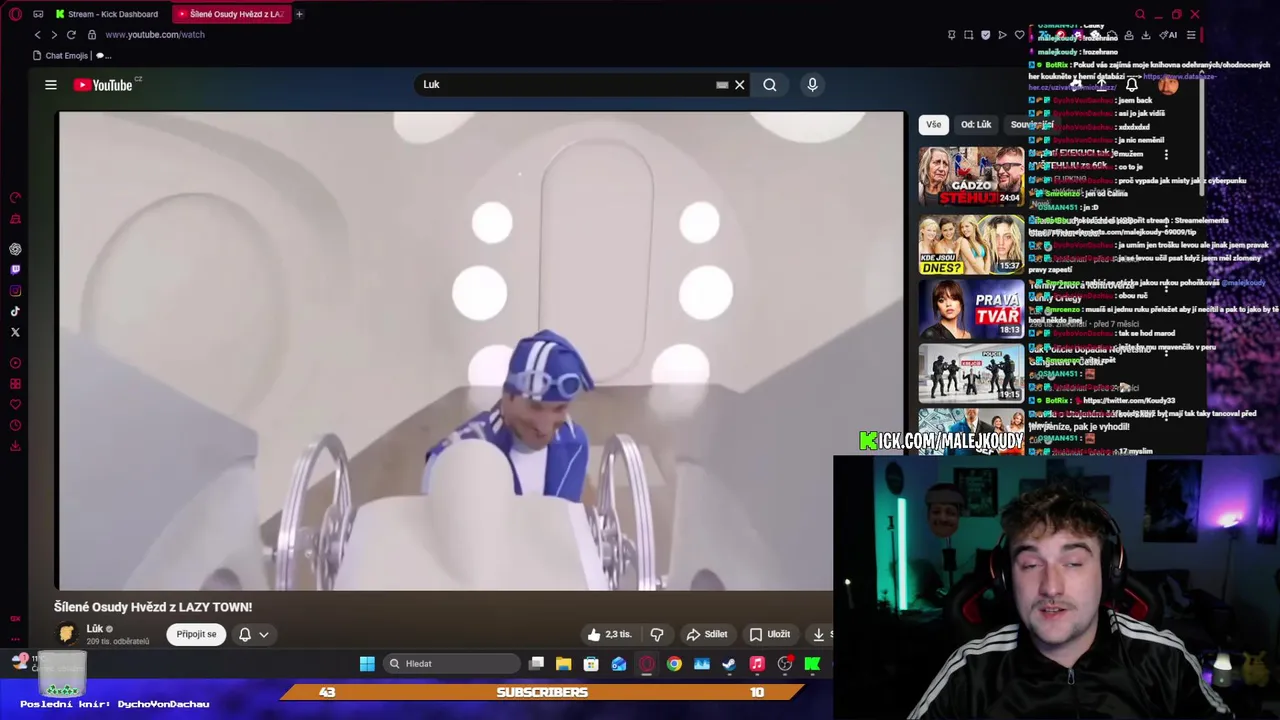Click the address bar URL youtube.com/watch

155,34
